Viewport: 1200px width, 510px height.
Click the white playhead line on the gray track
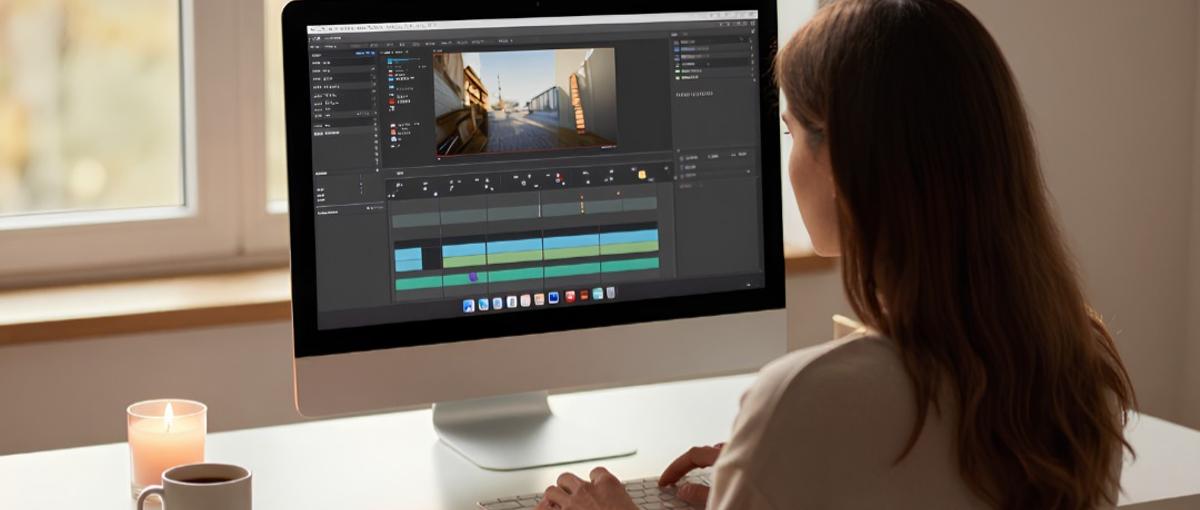pyautogui.click(x=540, y=206)
